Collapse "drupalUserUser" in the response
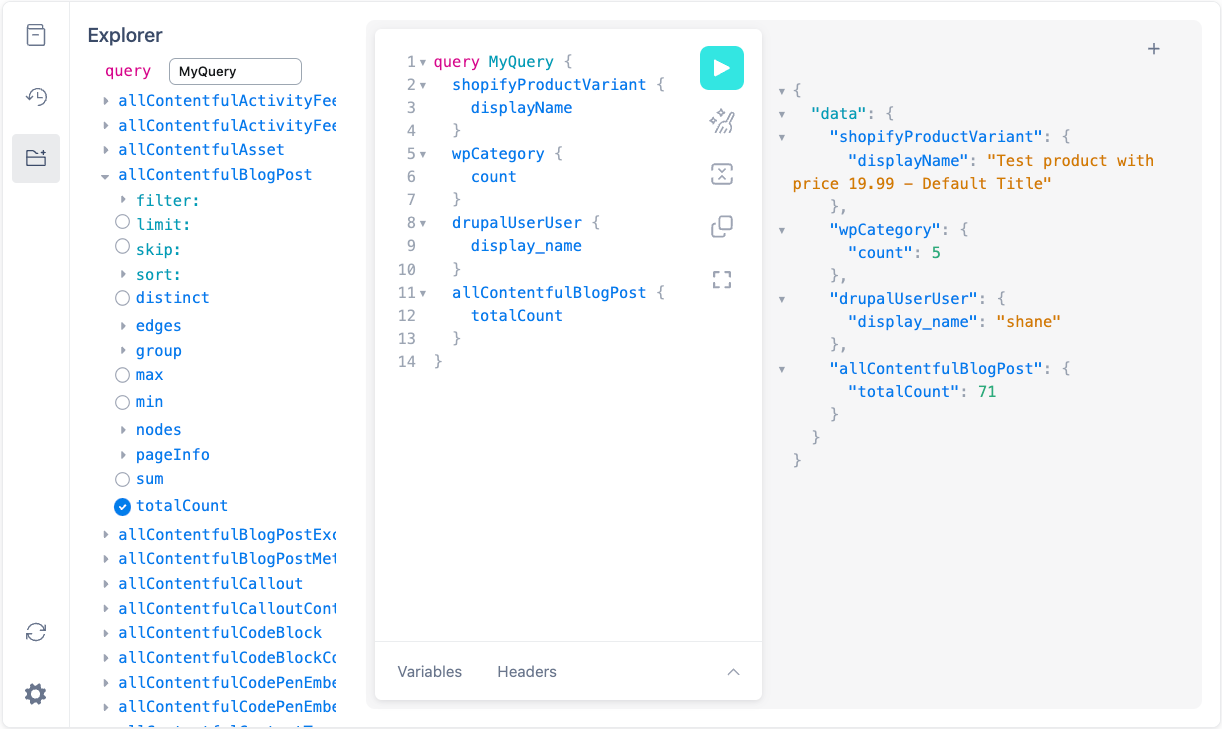Viewport: 1222px width, 729px height. (x=782, y=299)
